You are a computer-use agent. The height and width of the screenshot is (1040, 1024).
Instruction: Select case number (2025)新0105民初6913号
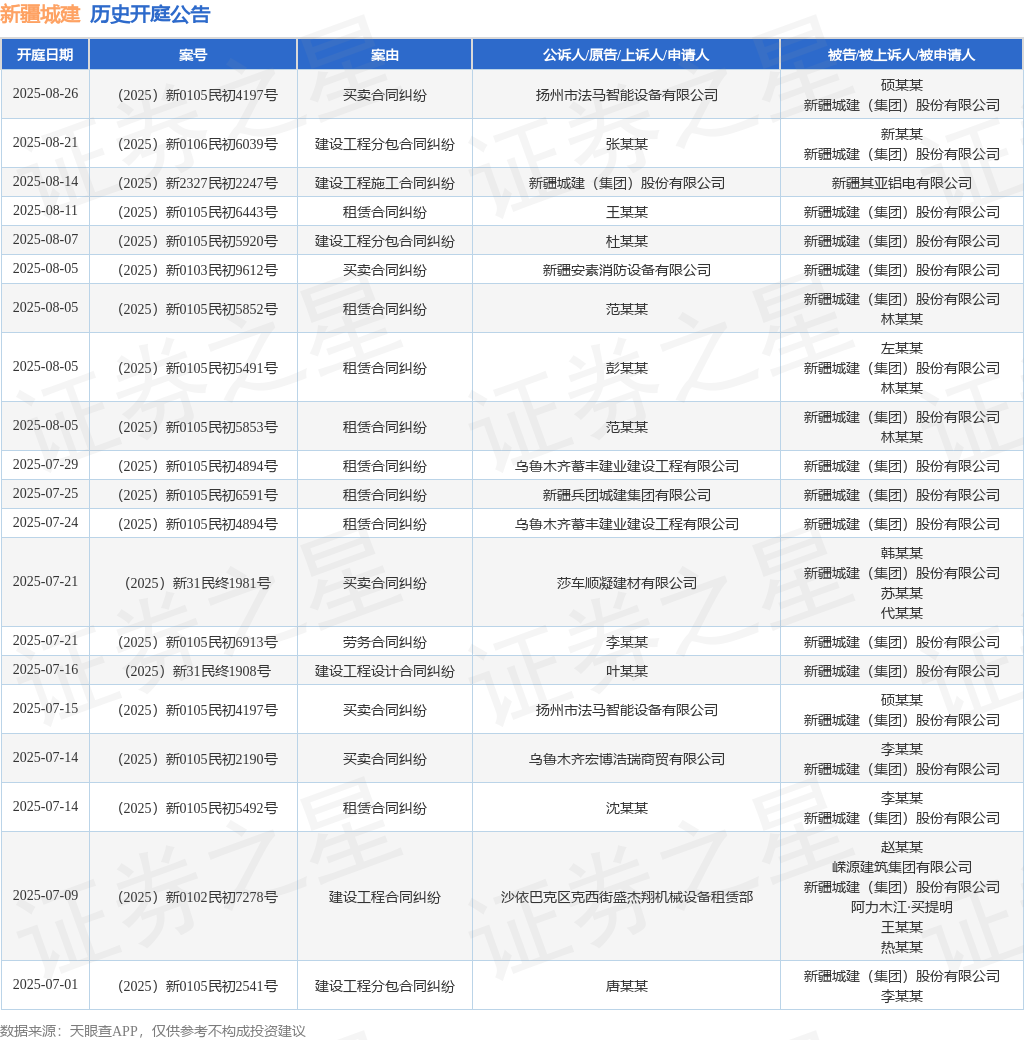tap(198, 643)
